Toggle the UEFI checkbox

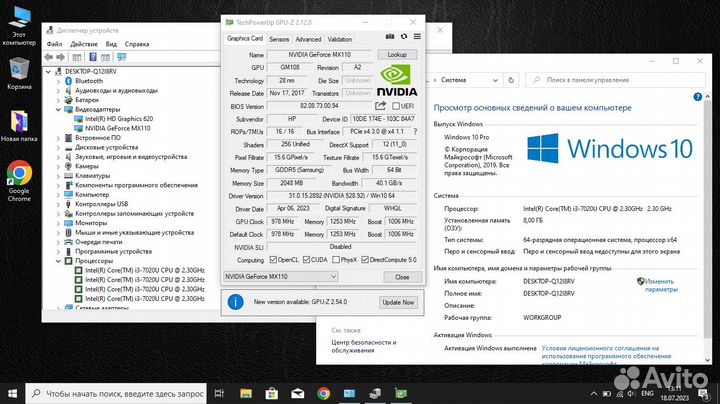point(396,106)
